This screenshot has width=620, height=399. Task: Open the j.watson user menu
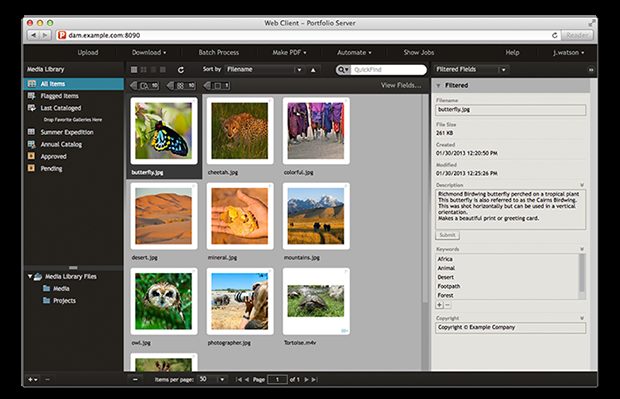coord(569,53)
